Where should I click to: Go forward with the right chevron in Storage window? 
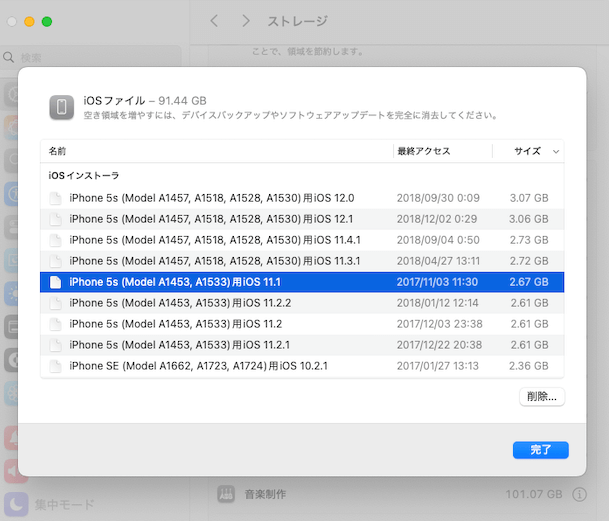245,21
